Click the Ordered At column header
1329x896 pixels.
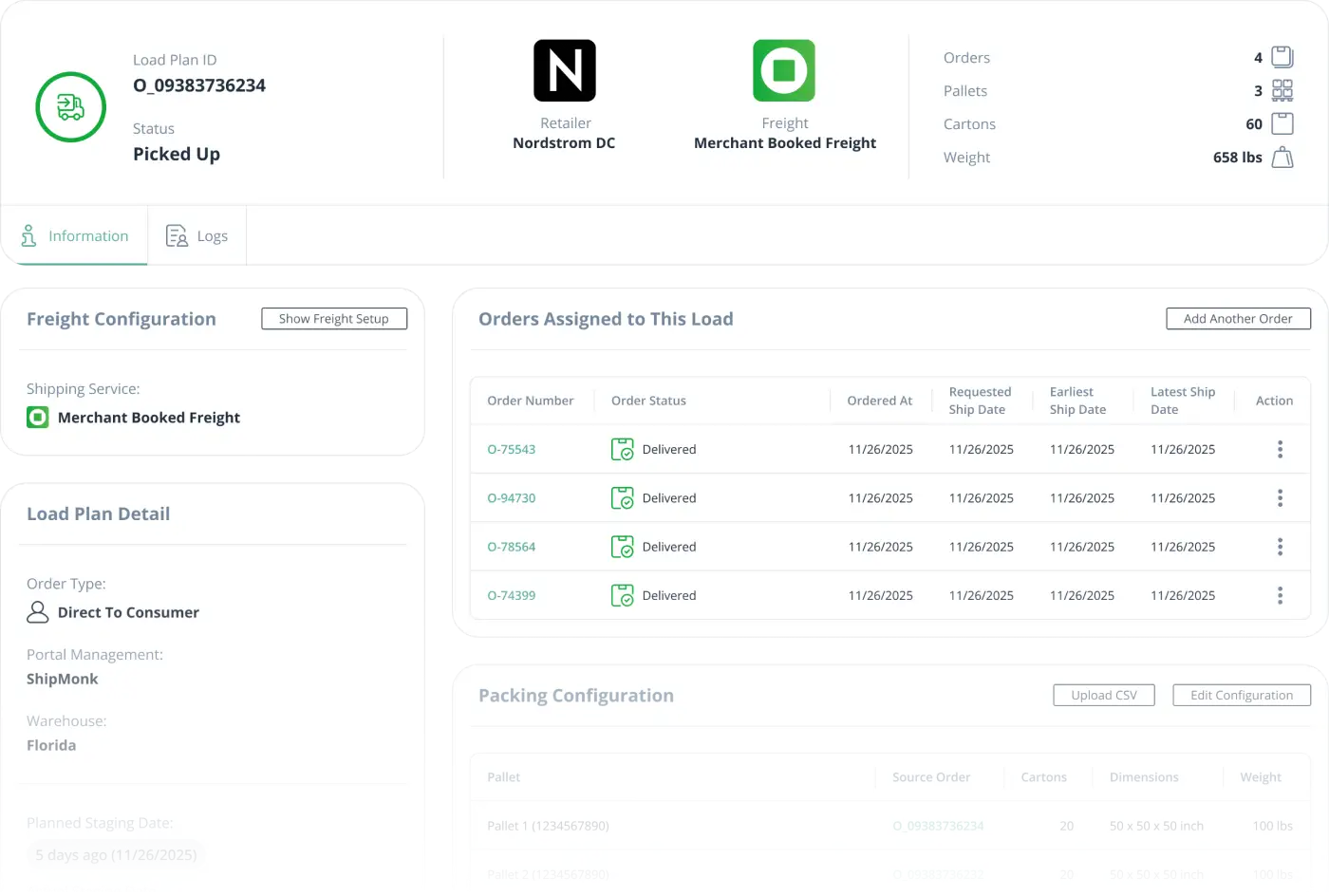pos(879,401)
